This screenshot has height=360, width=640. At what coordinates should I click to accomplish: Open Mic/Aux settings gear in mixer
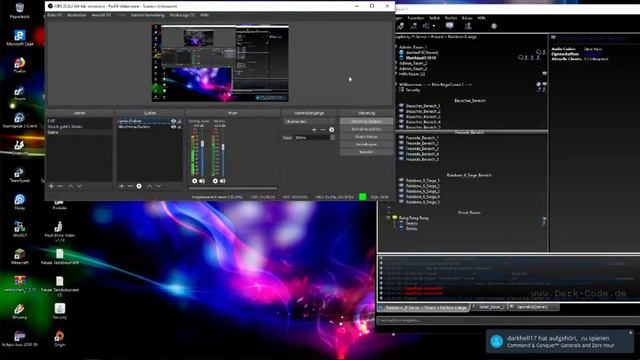click(x=215, y=181)
